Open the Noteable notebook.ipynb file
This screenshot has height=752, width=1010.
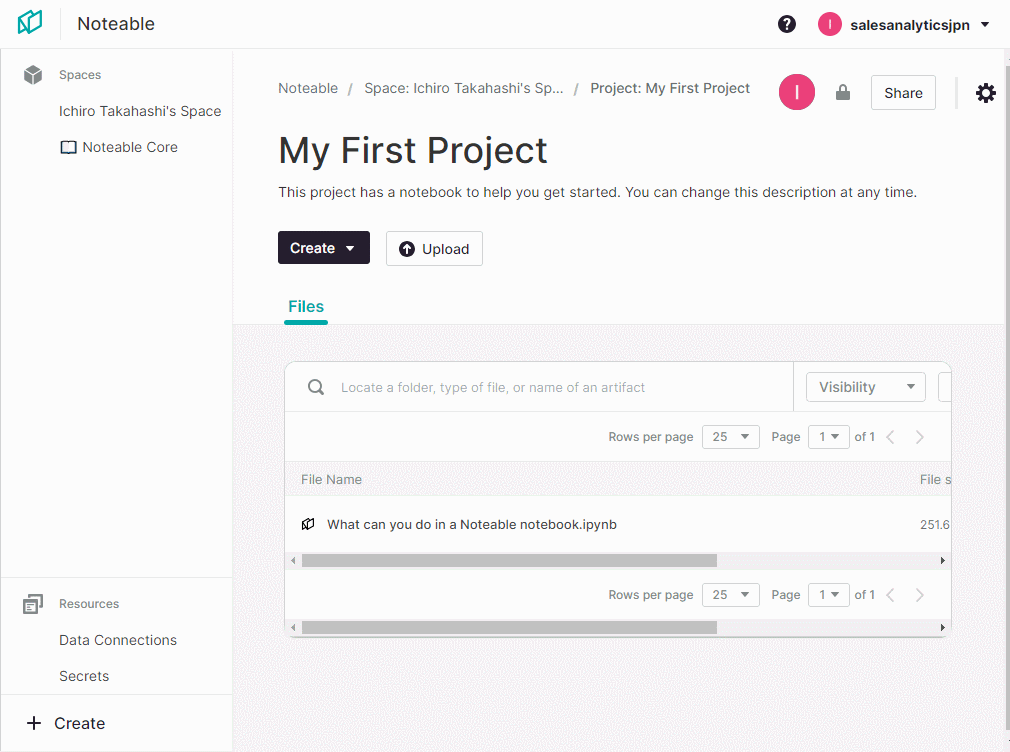pyautogui.click(x=471, y=524)
